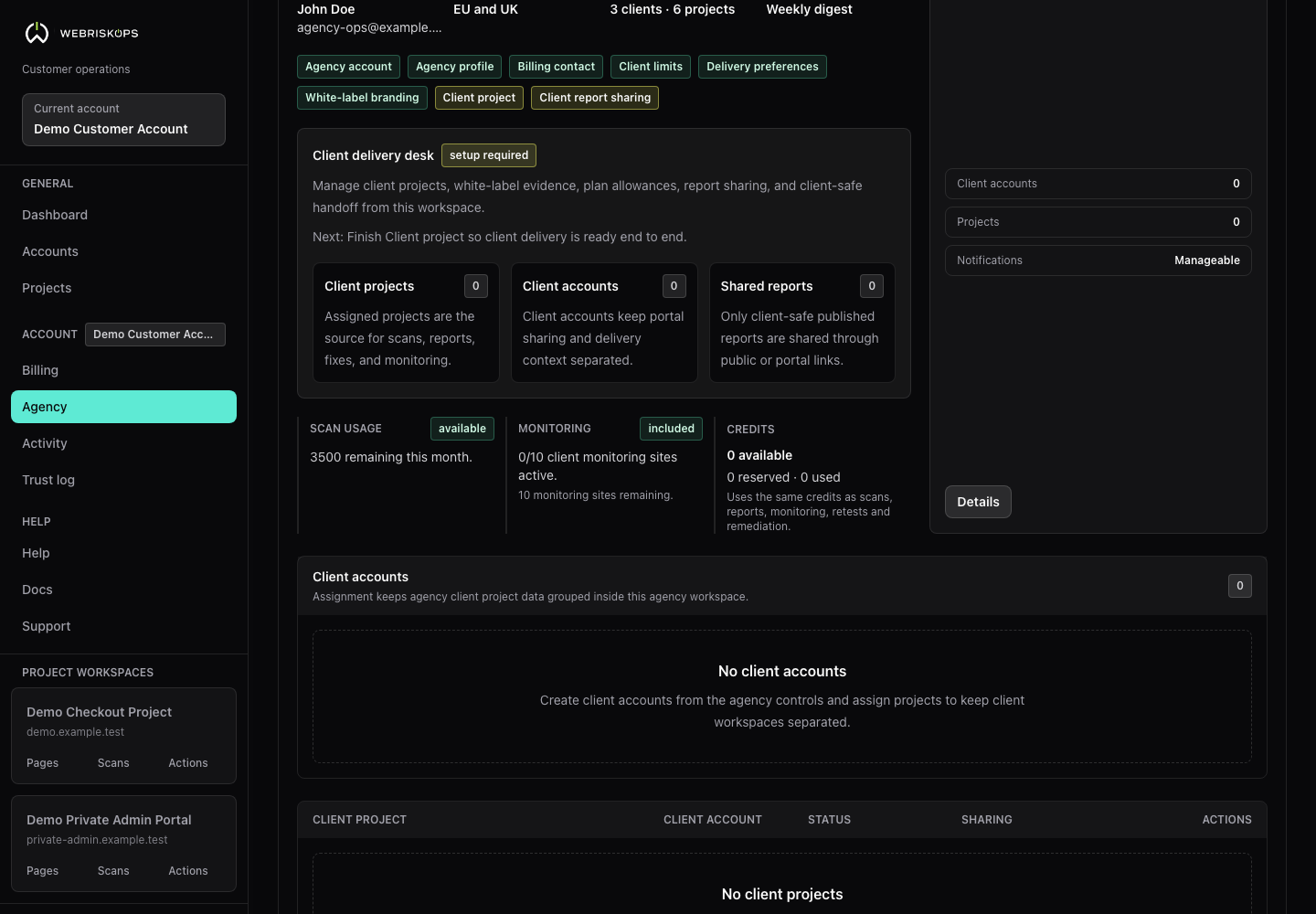
Task: Click the WebRiskOps logo icon
Action: pos(37,33)
